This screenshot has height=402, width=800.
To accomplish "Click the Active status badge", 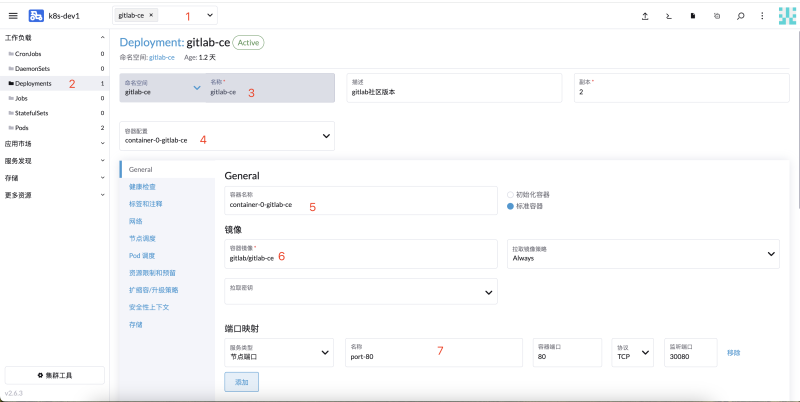I will point(248,43).
